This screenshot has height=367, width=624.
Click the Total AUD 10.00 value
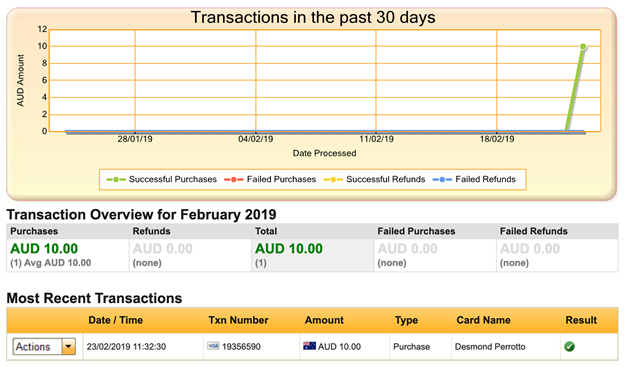click(x=289, y=249)
